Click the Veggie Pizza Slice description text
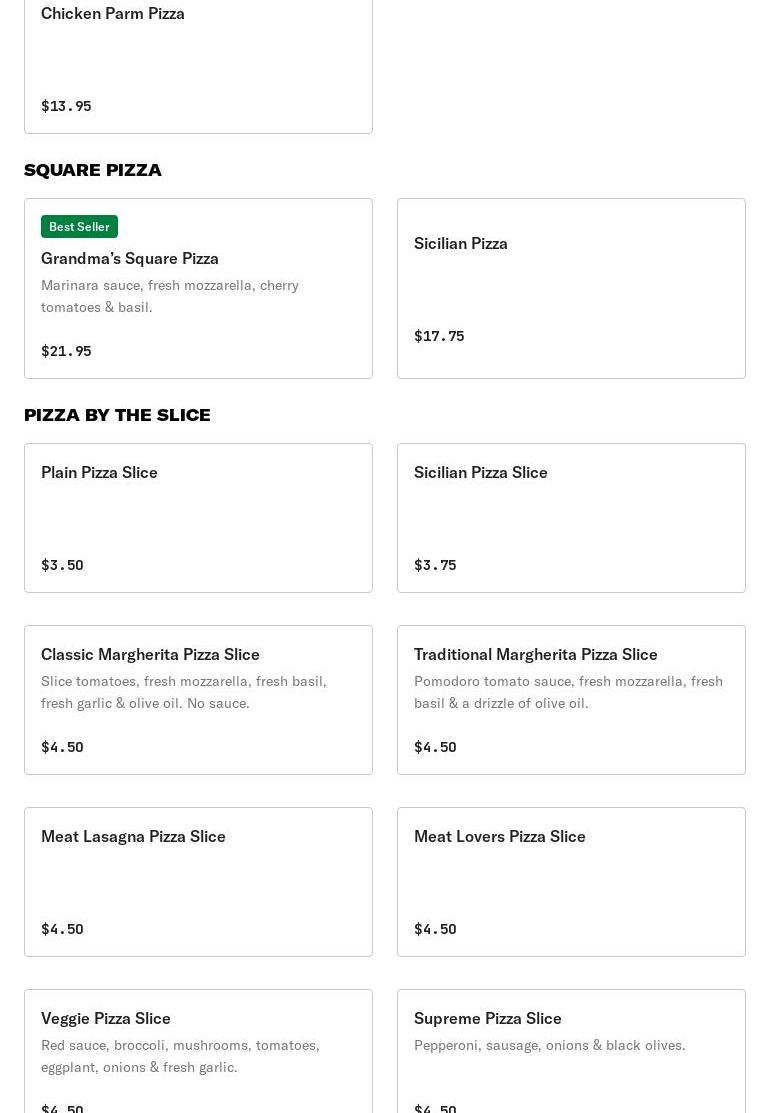This screenshot has height=1113, width=770. (x=180, y=1056)
